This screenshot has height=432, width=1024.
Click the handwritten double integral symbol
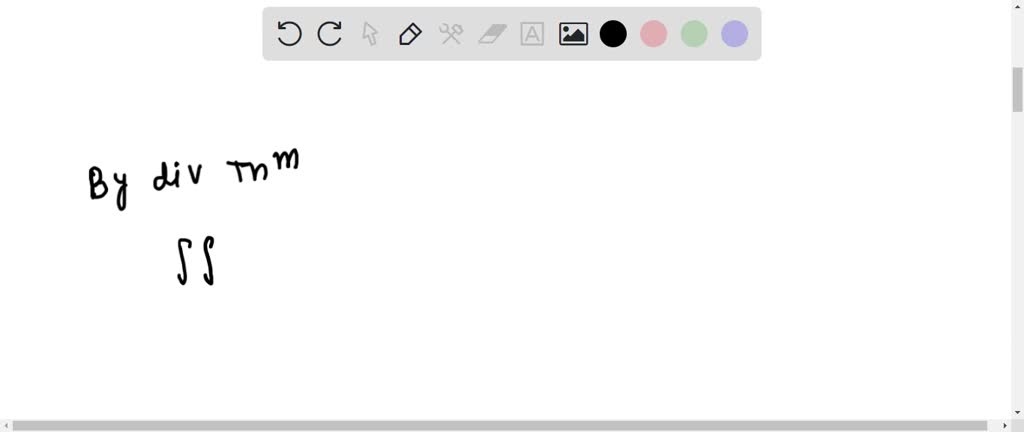196,261
